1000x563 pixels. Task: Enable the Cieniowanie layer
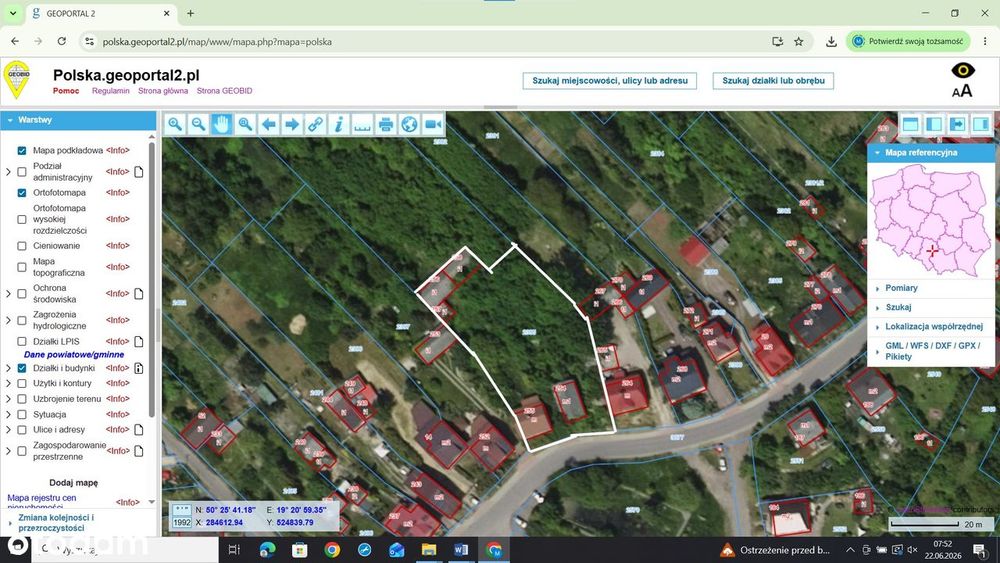click(22, 245)
